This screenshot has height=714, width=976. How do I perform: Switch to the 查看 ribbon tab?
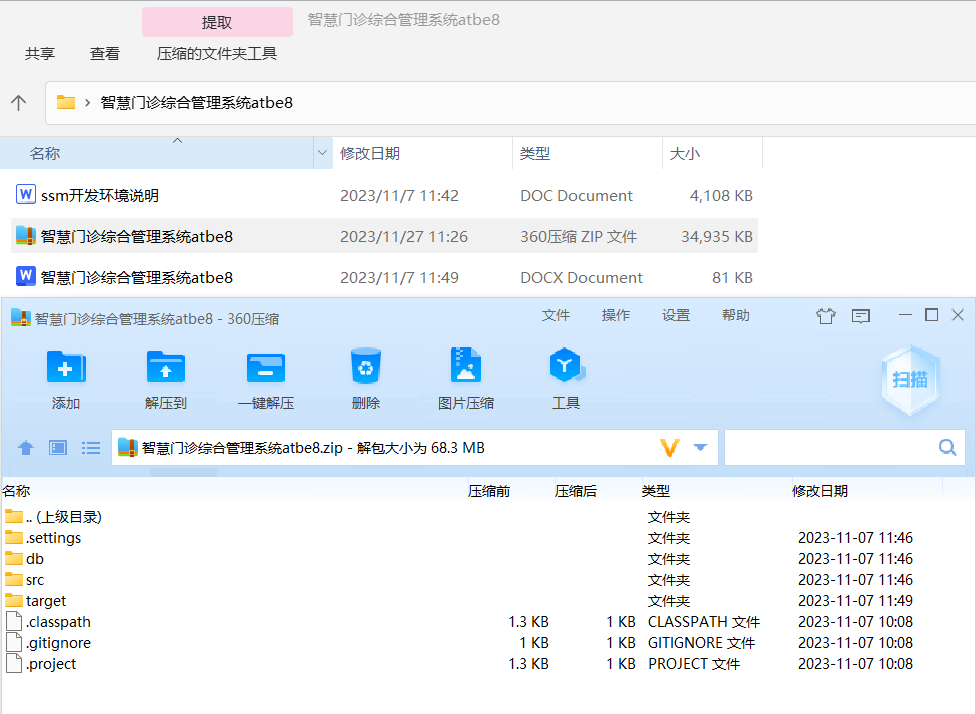tap(105, 54)
